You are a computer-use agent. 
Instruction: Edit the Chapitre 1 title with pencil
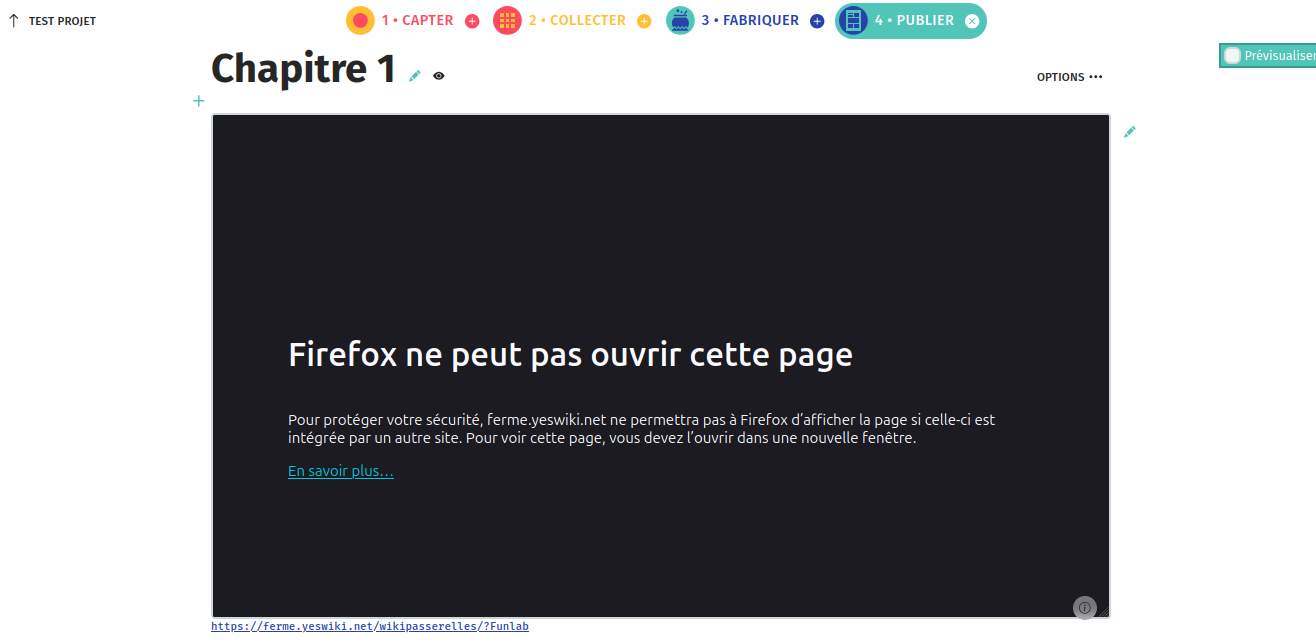[x=415, y=76]
